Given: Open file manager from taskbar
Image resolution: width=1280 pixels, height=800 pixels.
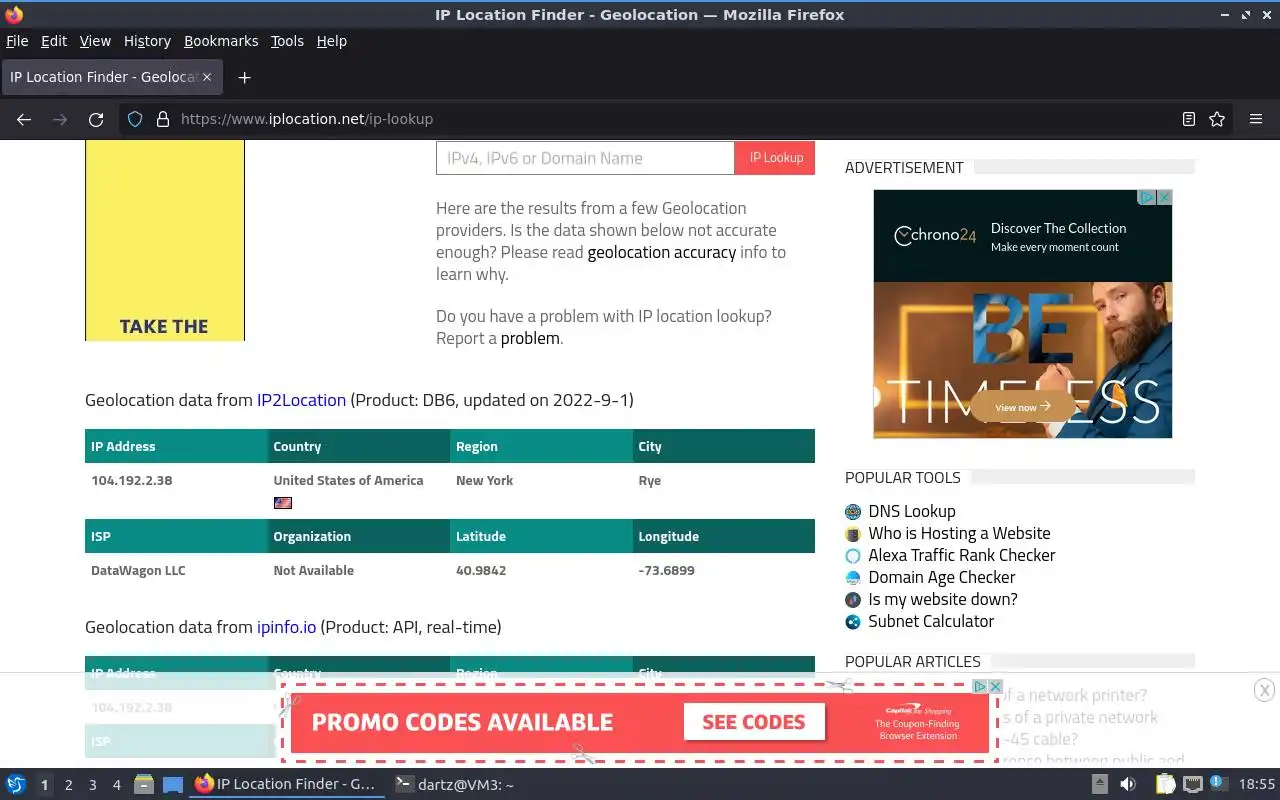Looking at the screenshot, I should click(x=144, y=785).
